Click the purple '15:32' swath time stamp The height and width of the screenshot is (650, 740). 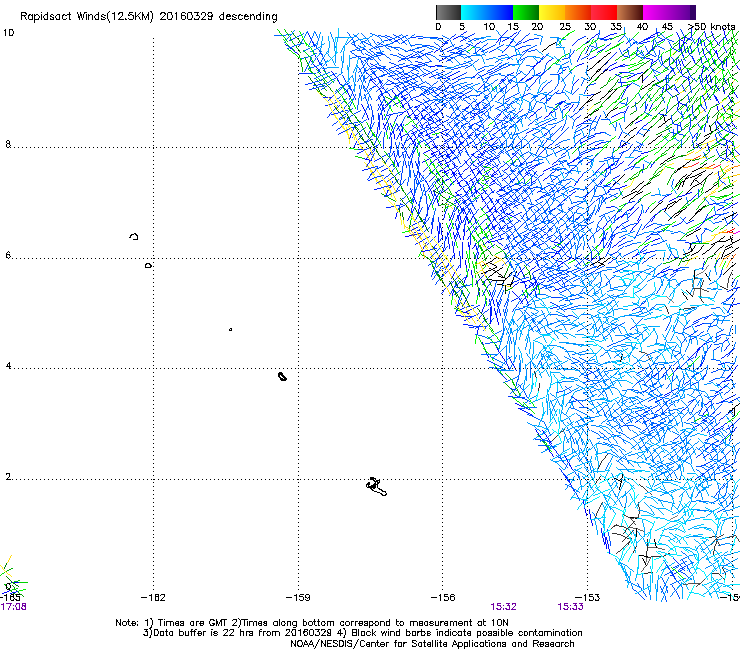tap(504, 607)
